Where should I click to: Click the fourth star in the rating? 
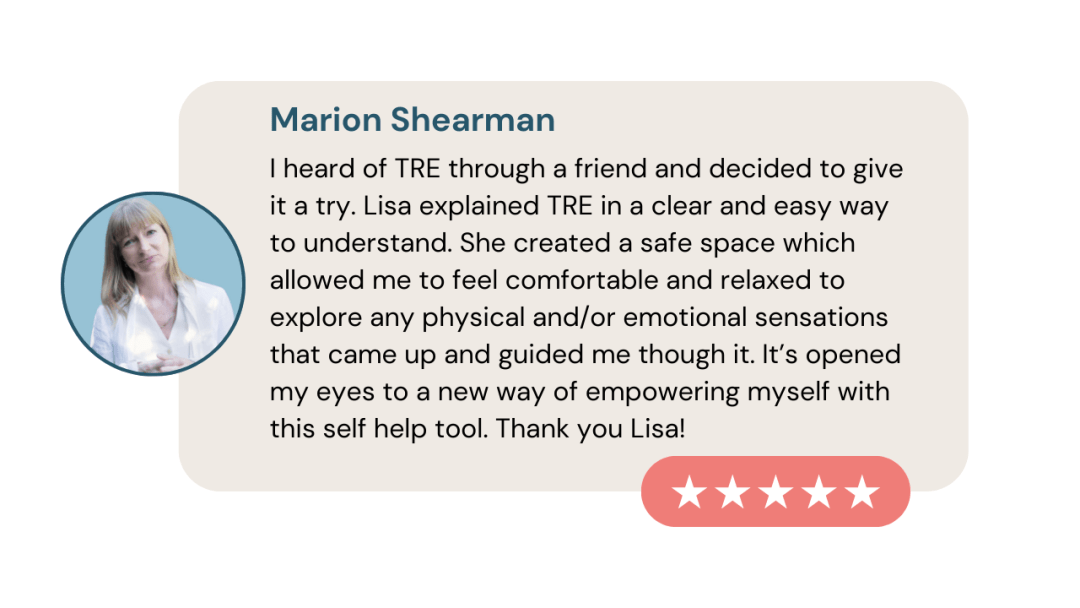(818, 492)
